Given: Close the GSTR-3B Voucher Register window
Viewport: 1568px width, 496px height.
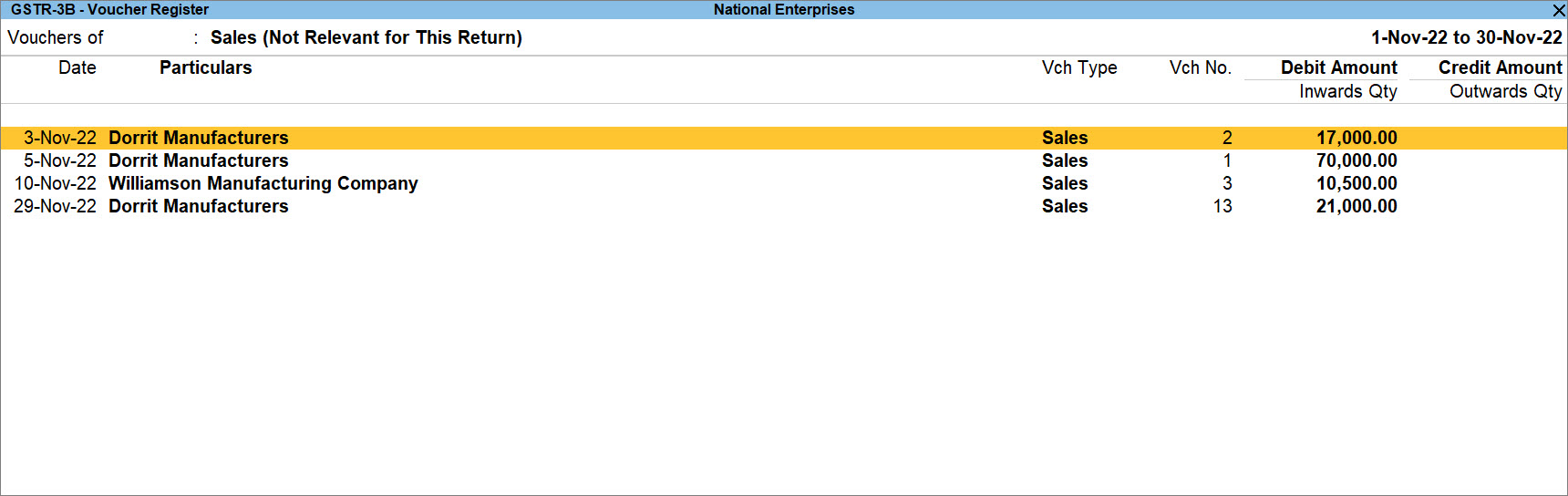Looking at the screenshot, I should click(1558, 10).
